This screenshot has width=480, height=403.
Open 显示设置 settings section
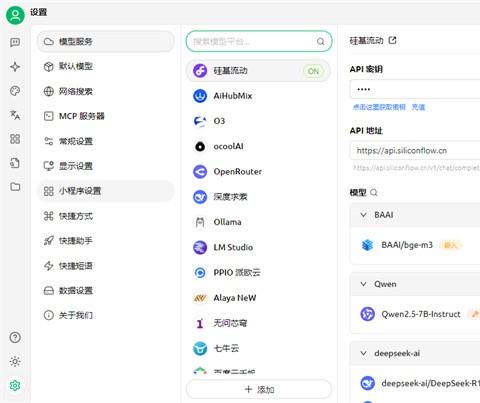coord(105,166)
